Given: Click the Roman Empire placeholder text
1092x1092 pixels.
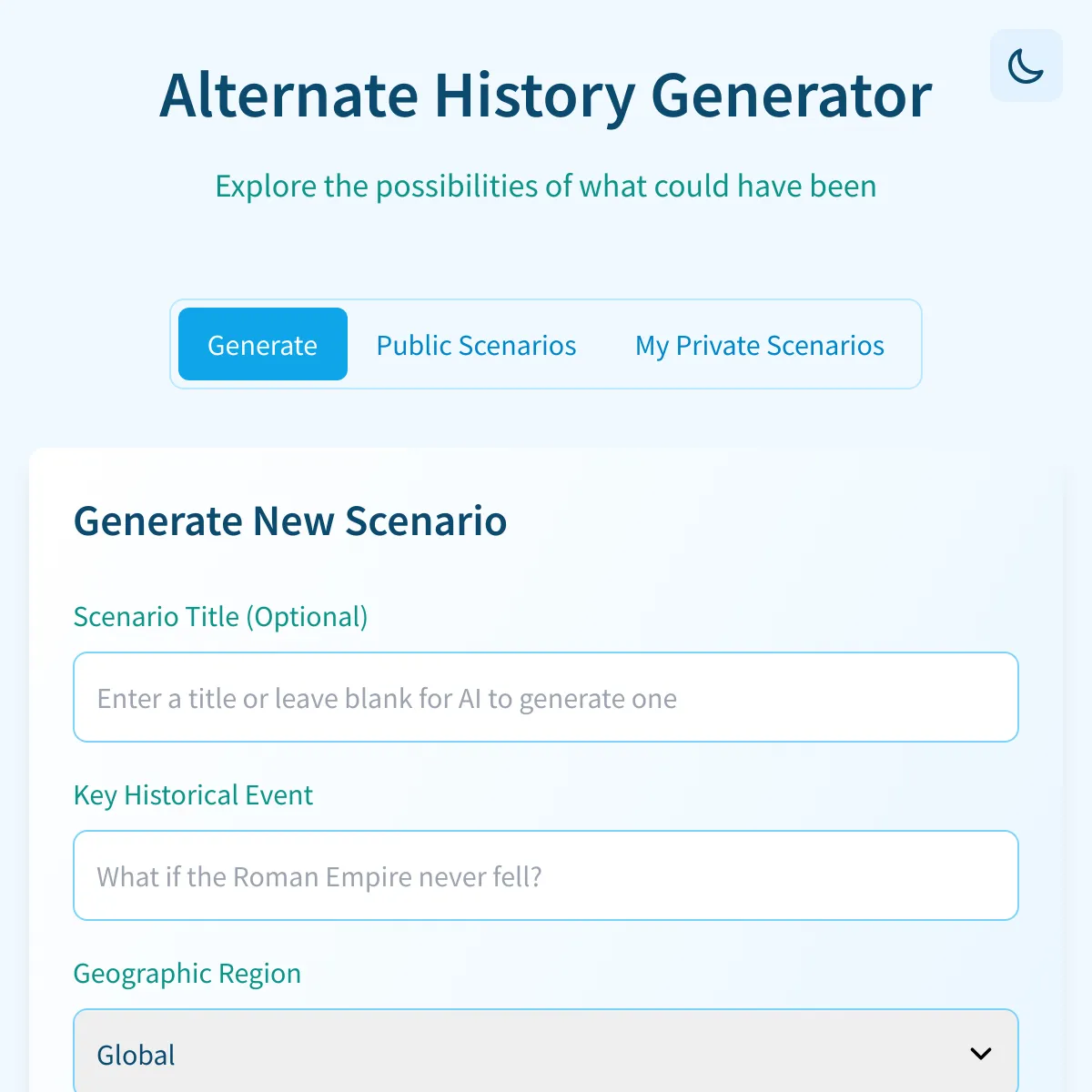Looking at the screenshot, I should [x=319, y=876].
